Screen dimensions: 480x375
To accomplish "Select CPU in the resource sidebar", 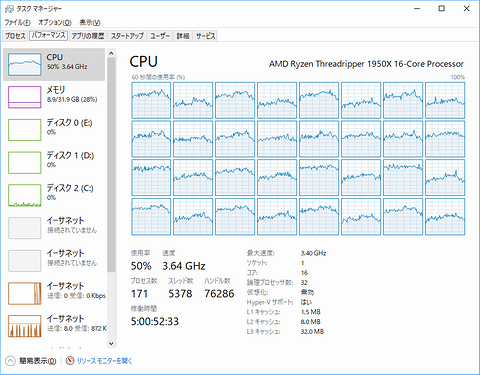I will point(54,64).
